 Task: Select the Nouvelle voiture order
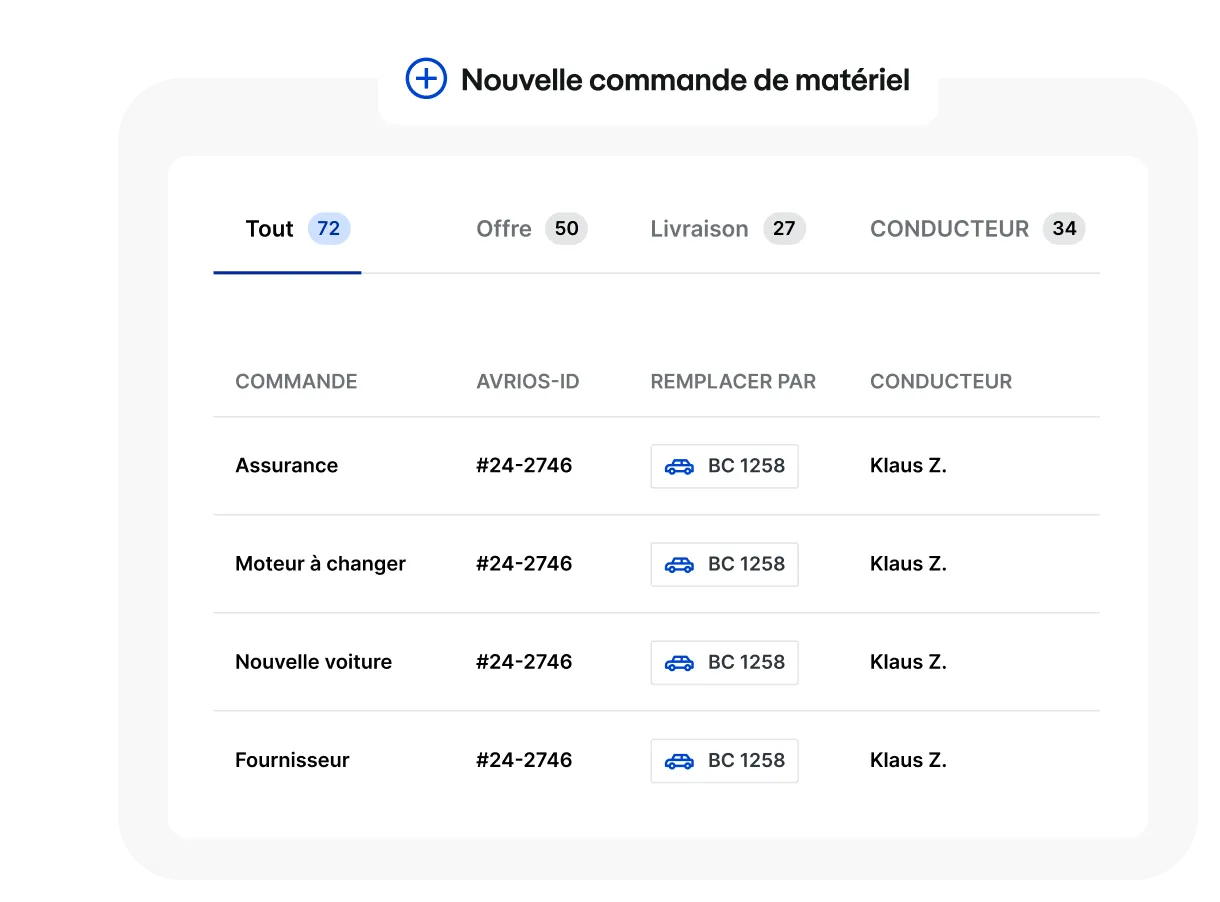tap(656, 662)
